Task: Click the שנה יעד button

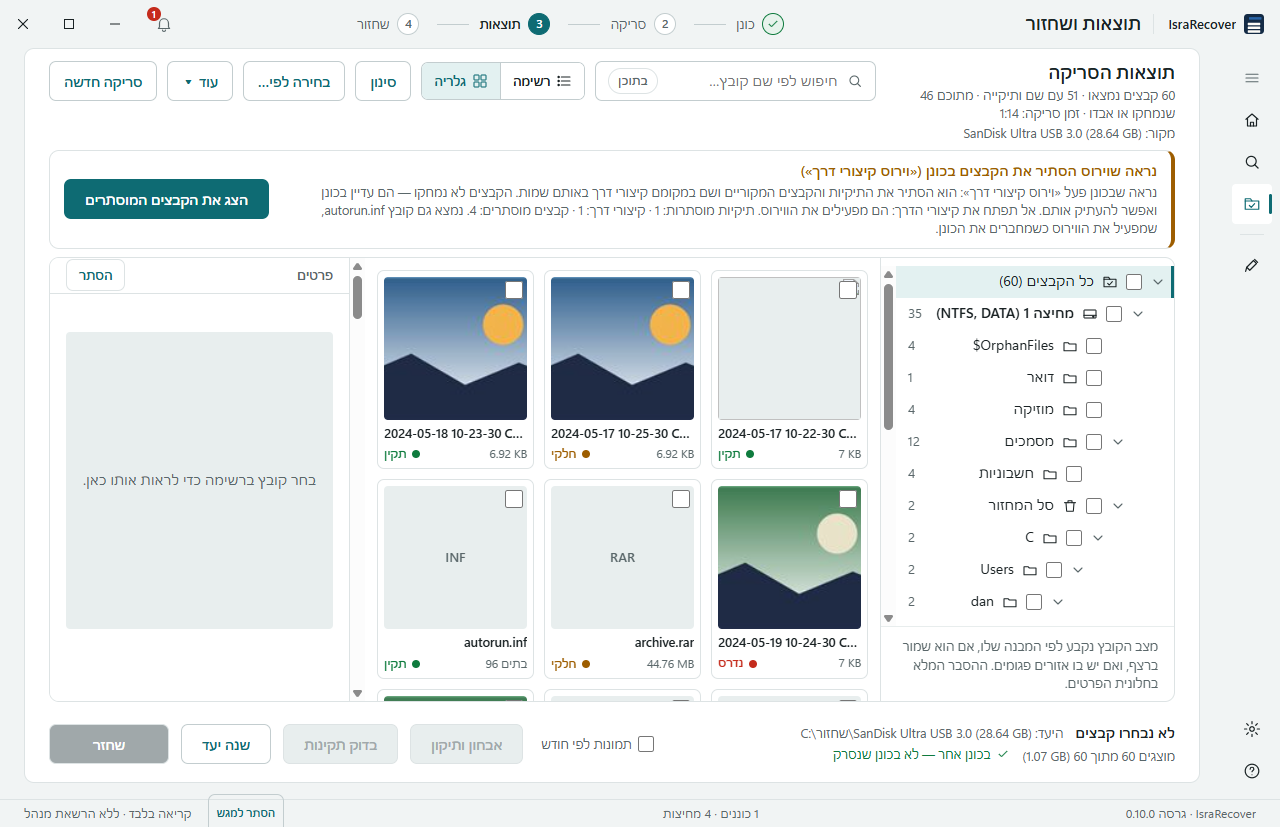Action: click(226, 744)
